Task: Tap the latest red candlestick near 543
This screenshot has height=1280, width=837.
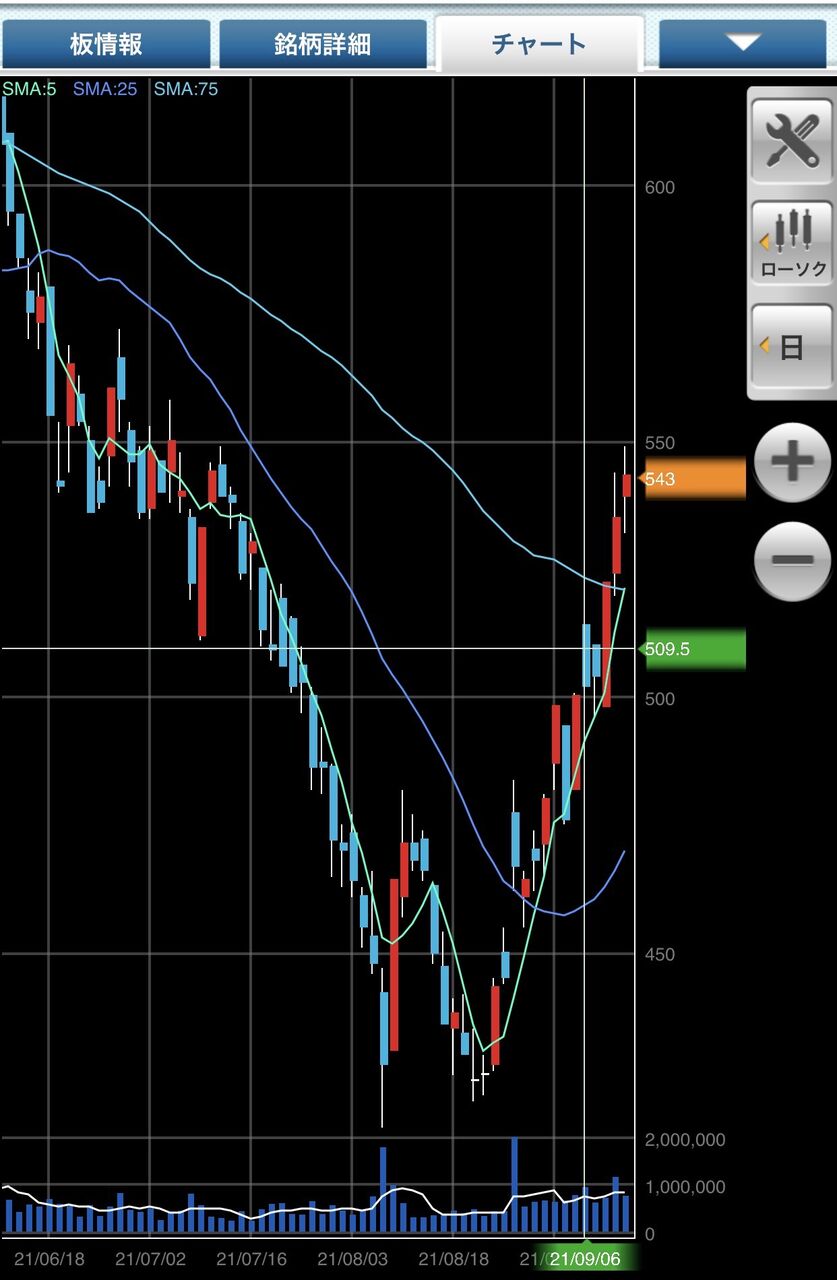Action: tap(627, 485)
